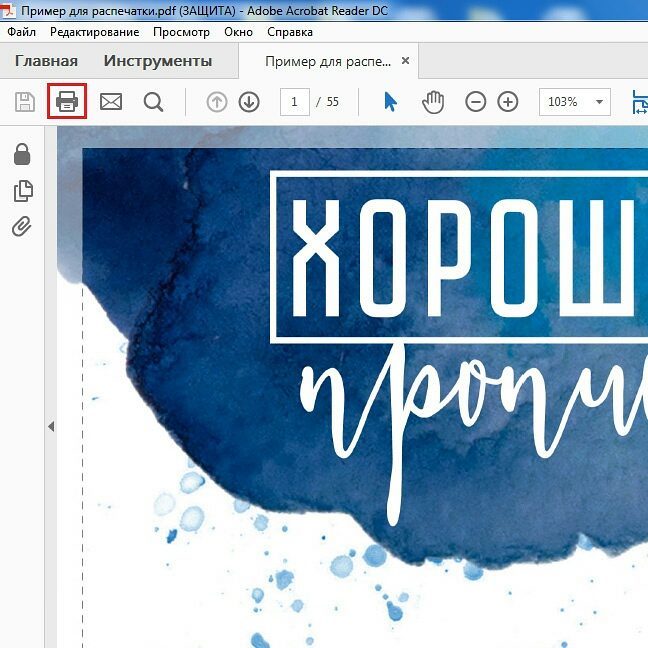Screen dimensions: 648x648
Task: Select the arrow selection tool
Action: coord(390,102)
